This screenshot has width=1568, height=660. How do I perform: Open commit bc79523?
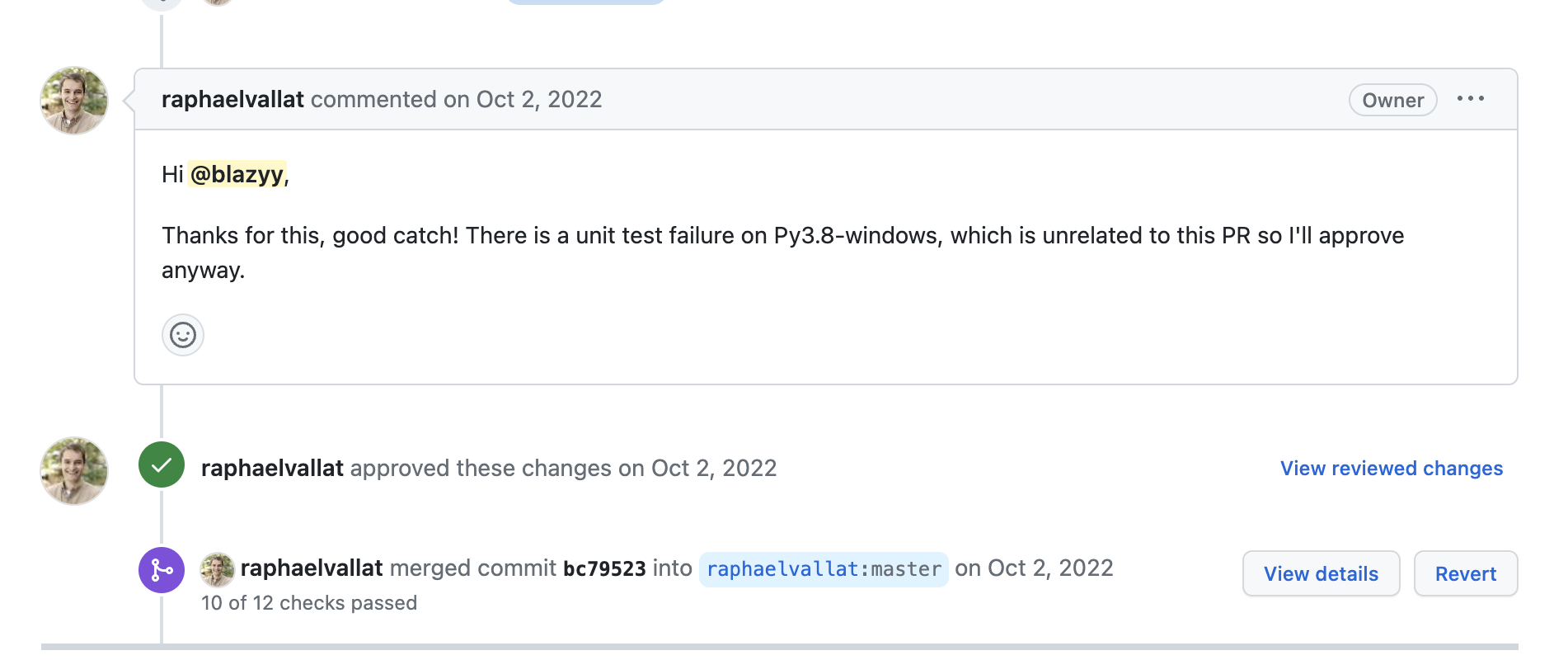[606, 568]
